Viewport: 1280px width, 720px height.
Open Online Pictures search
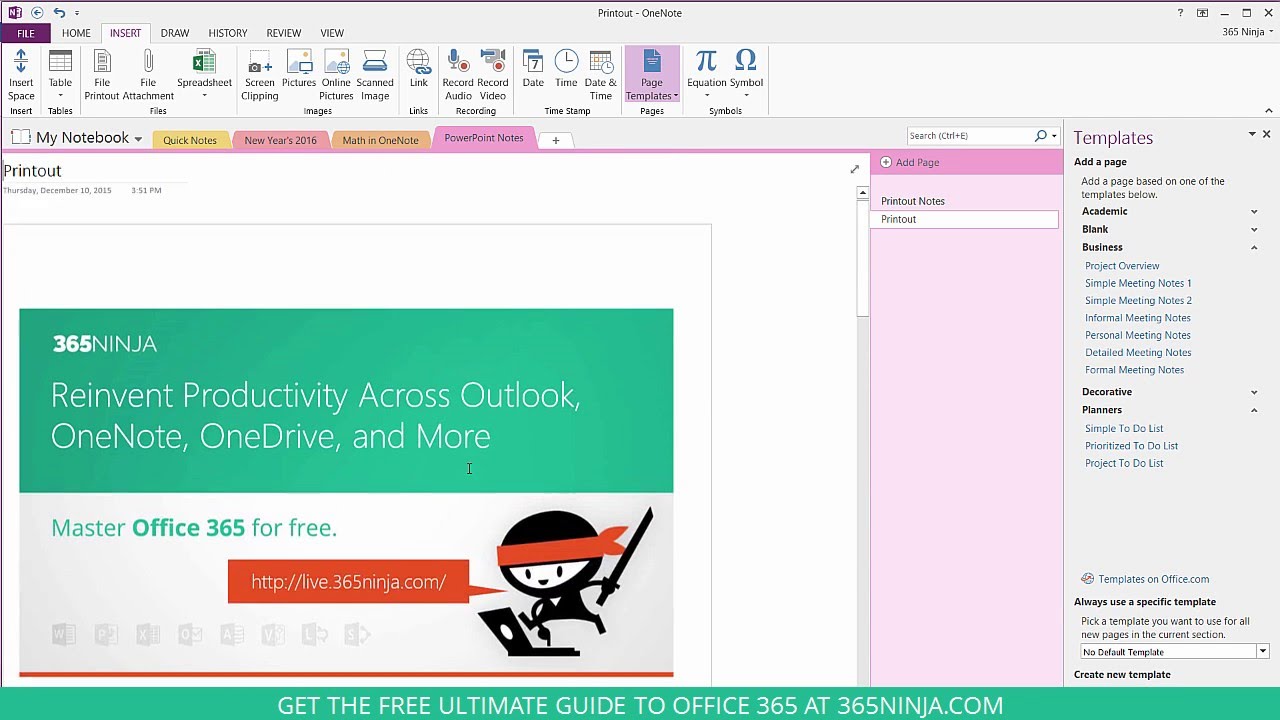[x=336, y=75]
